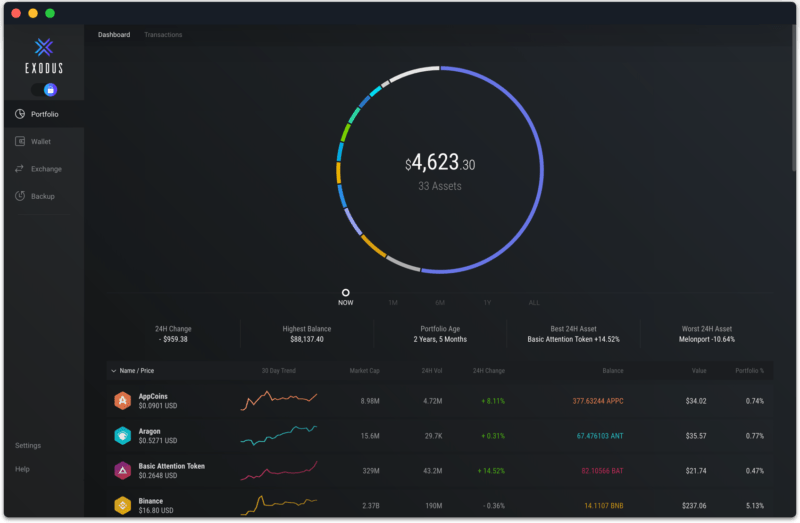Screen dimensions: 800x523
Task: Click the large purple donut chart segment
Action: coord(540,170)
